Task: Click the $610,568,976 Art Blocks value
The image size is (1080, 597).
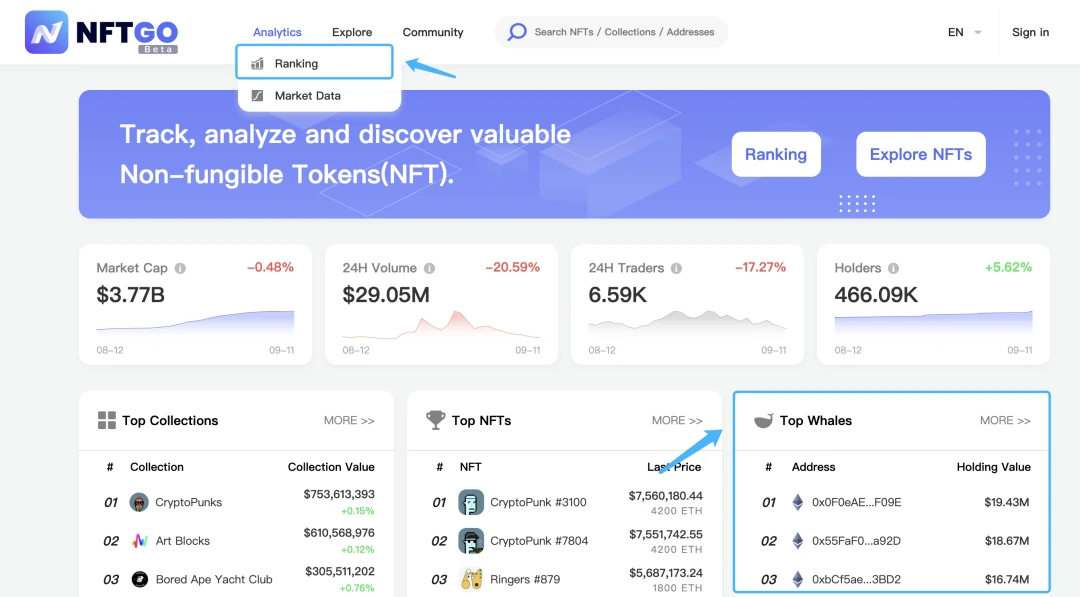Action: click(339, 532)
